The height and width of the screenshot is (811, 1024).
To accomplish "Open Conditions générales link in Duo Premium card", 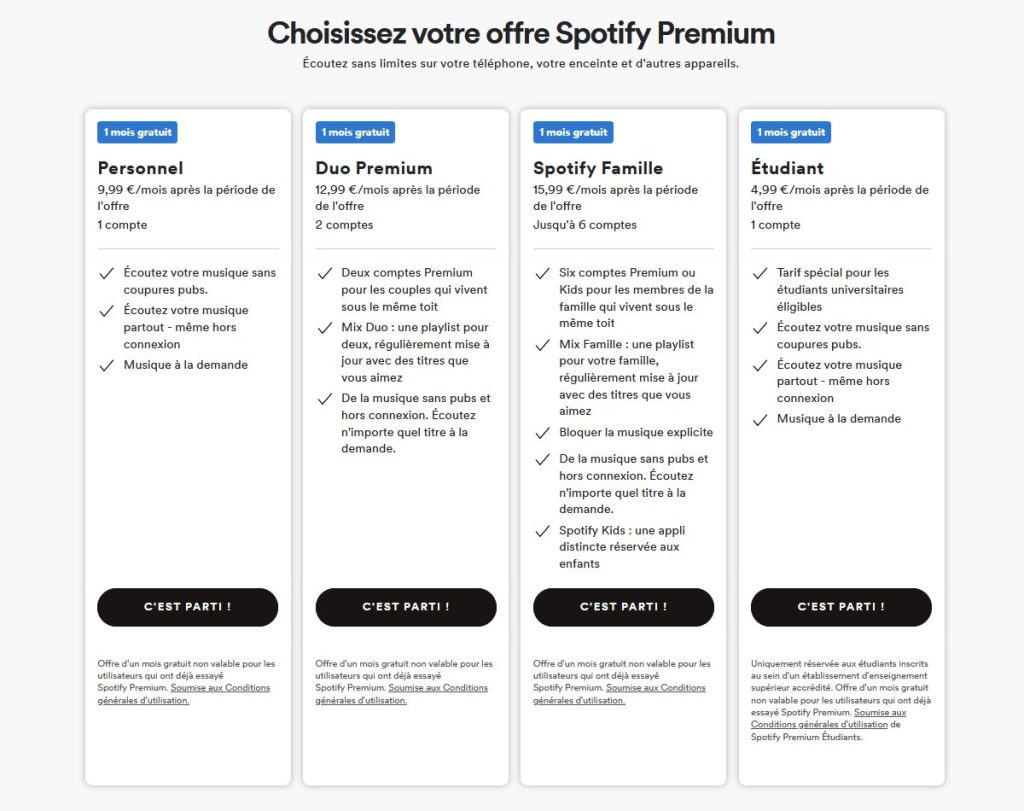I will point(438,688).
